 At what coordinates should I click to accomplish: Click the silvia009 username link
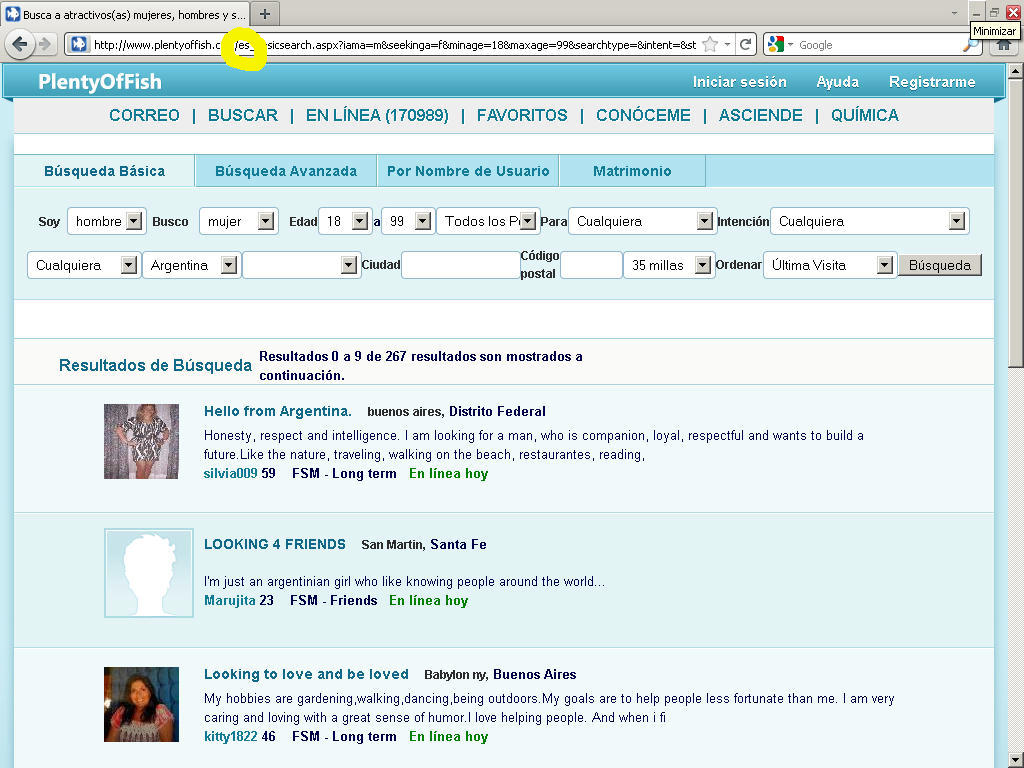point(231,473)
